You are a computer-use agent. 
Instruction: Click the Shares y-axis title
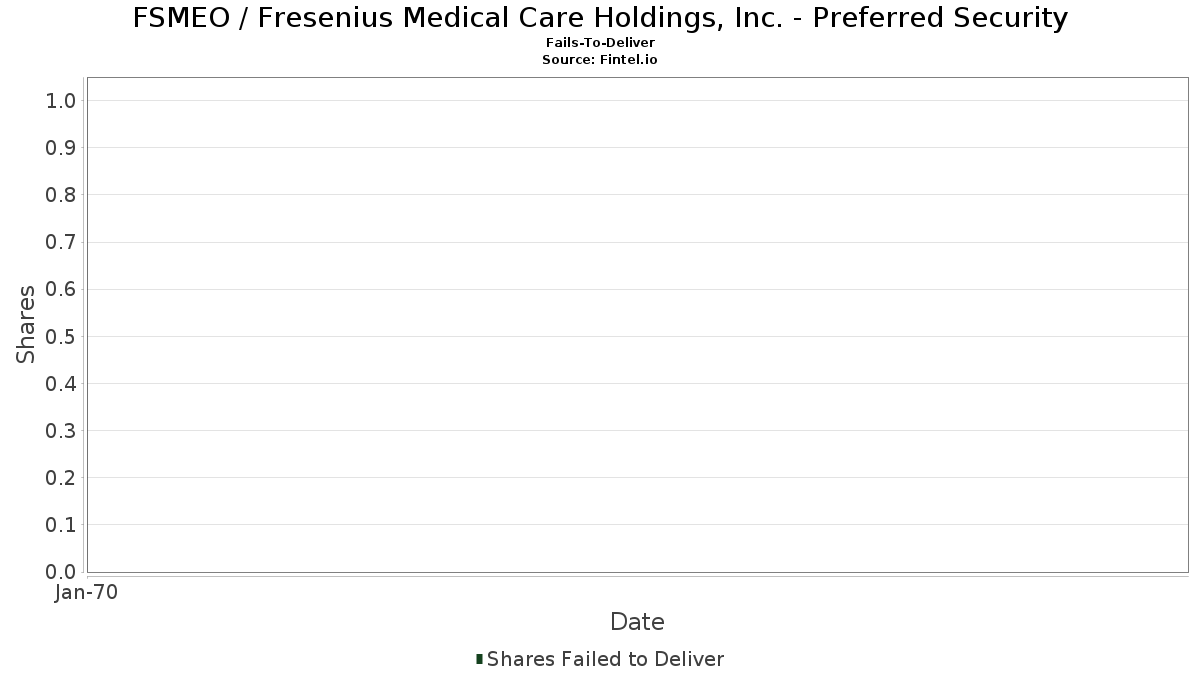click(x=26, y=324)
